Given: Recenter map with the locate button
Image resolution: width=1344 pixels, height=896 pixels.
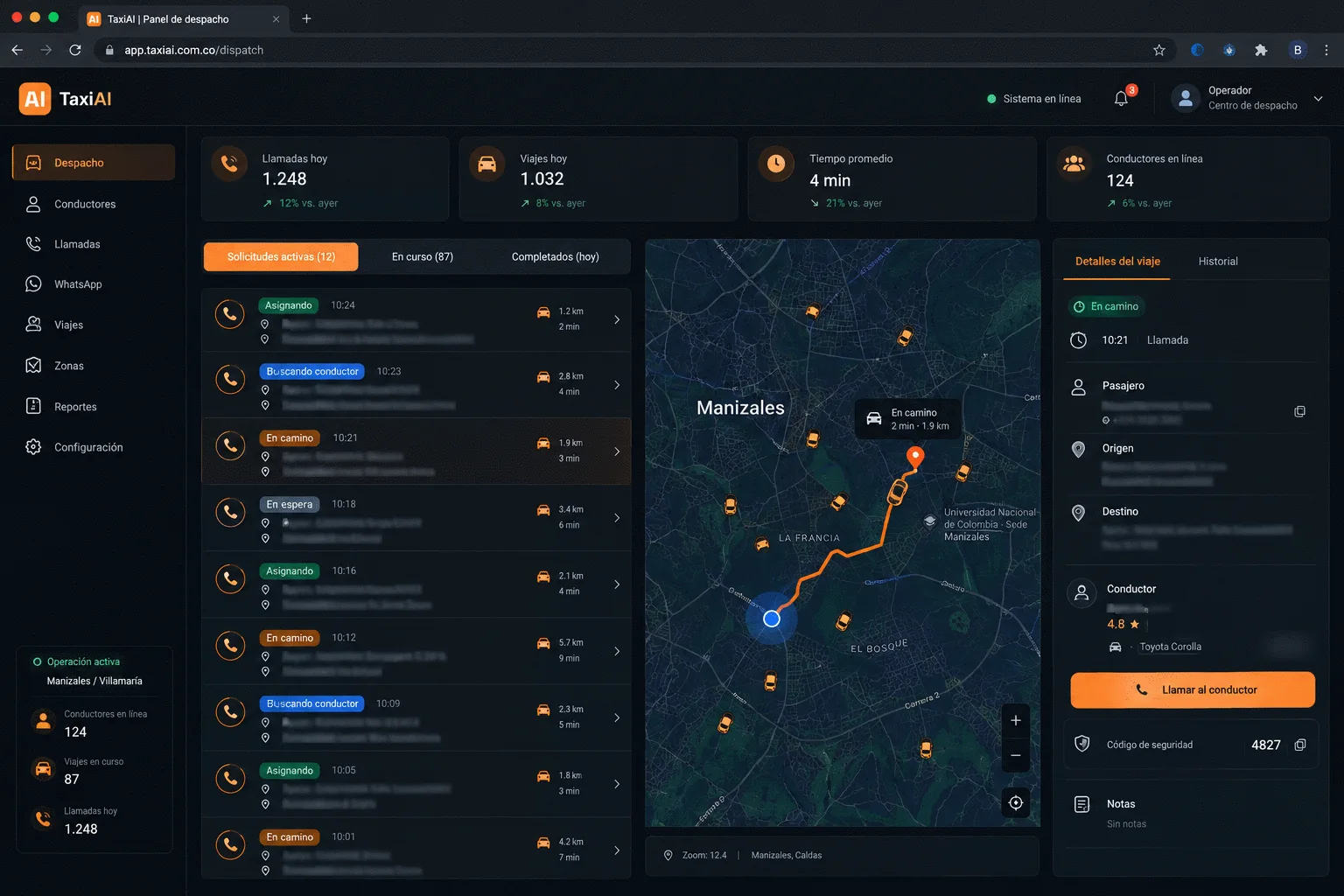Looking at the screenshot, I should coord(1015,802).
